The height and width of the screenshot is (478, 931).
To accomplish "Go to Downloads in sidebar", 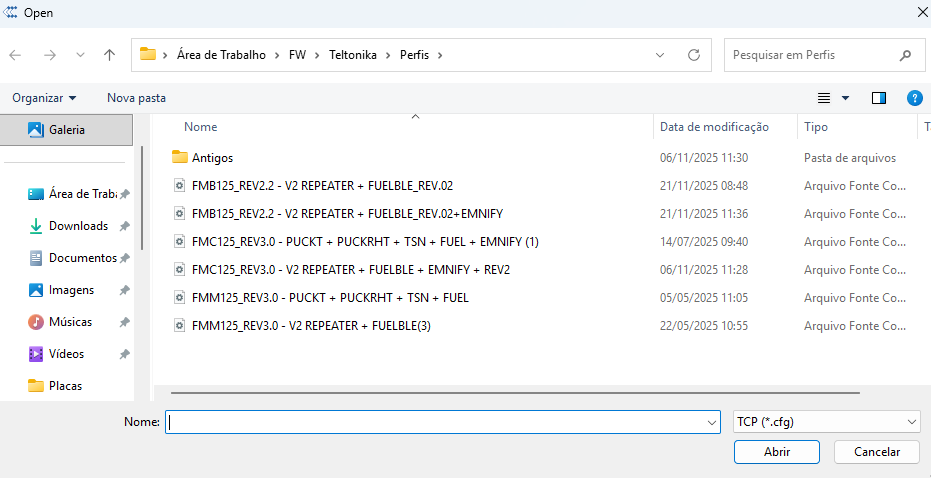I will pyautogui.click(x=78, y=226).
